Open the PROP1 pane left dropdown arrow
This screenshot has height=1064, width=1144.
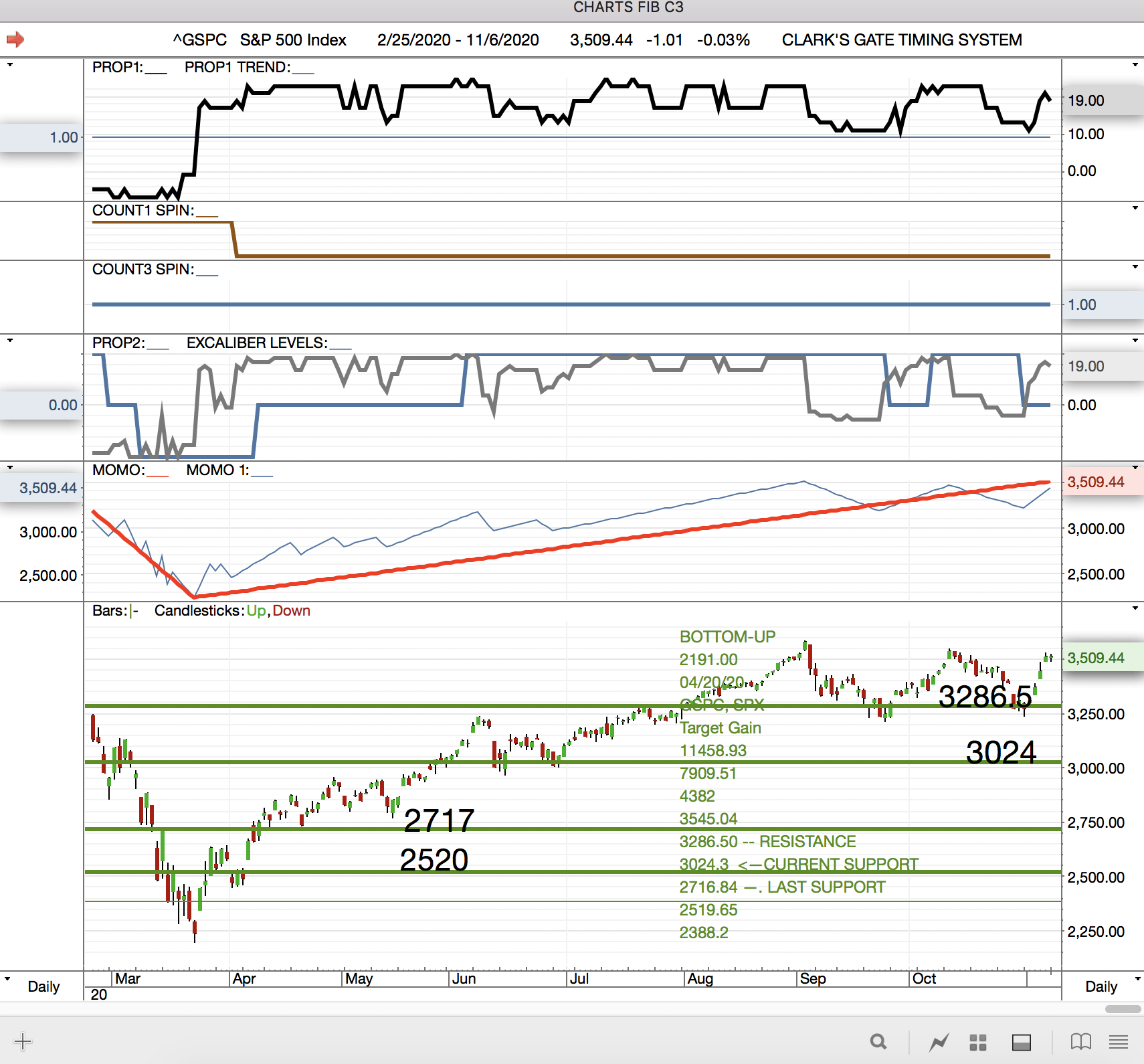pos(10,65)
